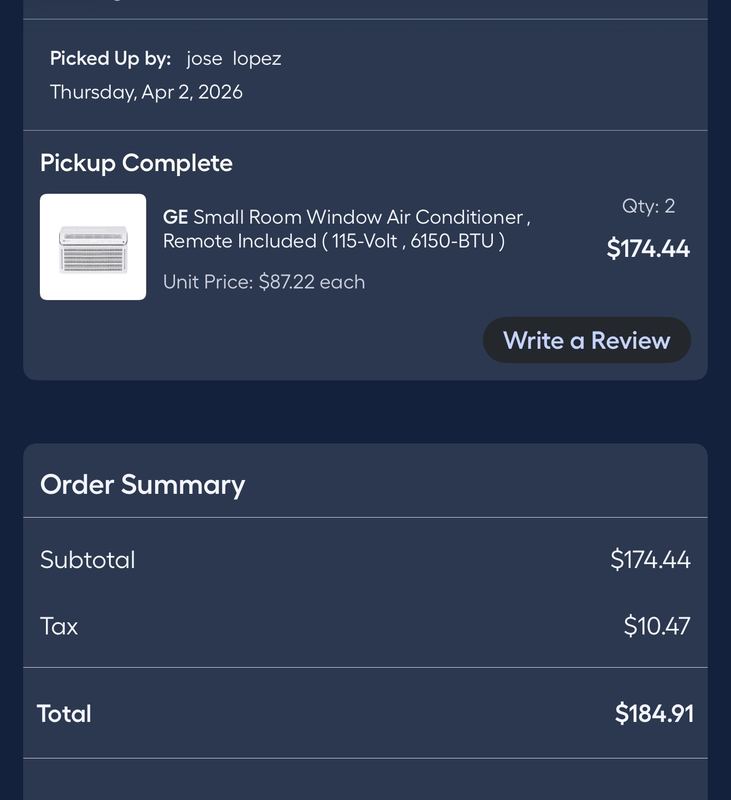This screenshot has width=731, height=800.
Task: Click the $174.44 subtotal amount
Action: tap(650, 560)
